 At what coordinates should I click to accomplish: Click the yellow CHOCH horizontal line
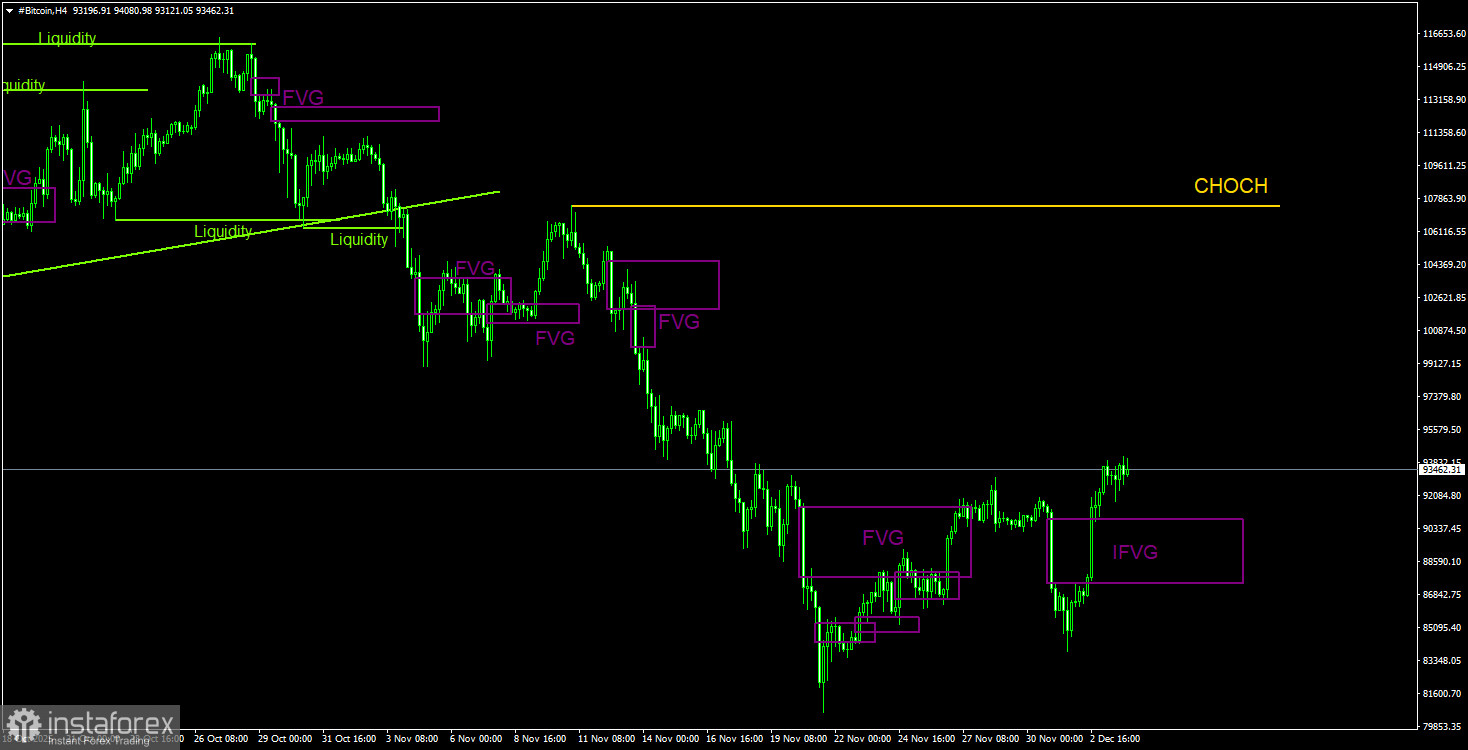point(925,206)
